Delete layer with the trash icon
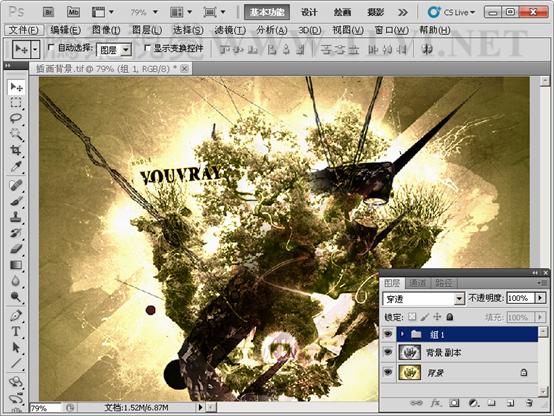This screenshot has height=416, width=554. click(x=529, y=403)
